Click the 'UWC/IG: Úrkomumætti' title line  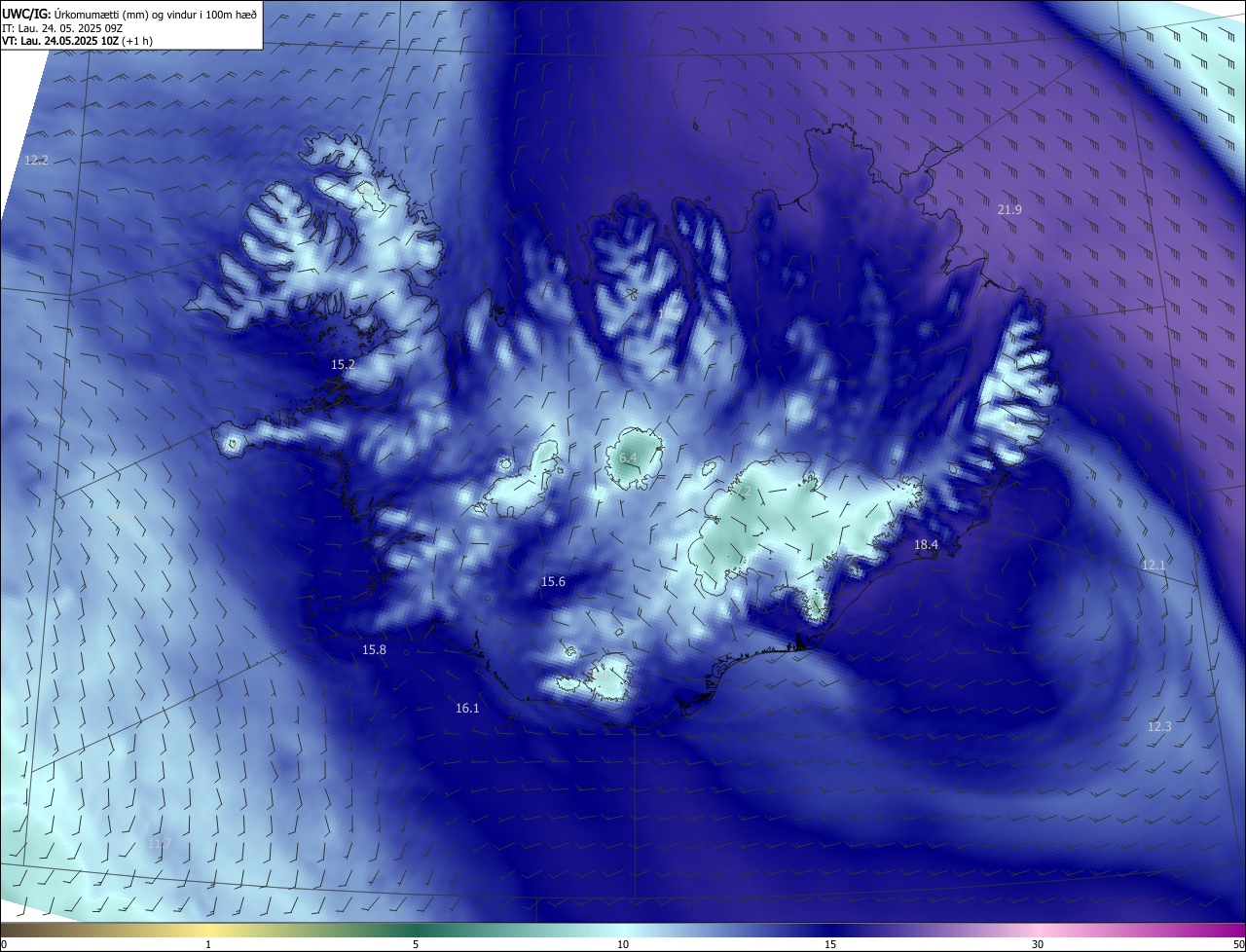tap(129, 14)
